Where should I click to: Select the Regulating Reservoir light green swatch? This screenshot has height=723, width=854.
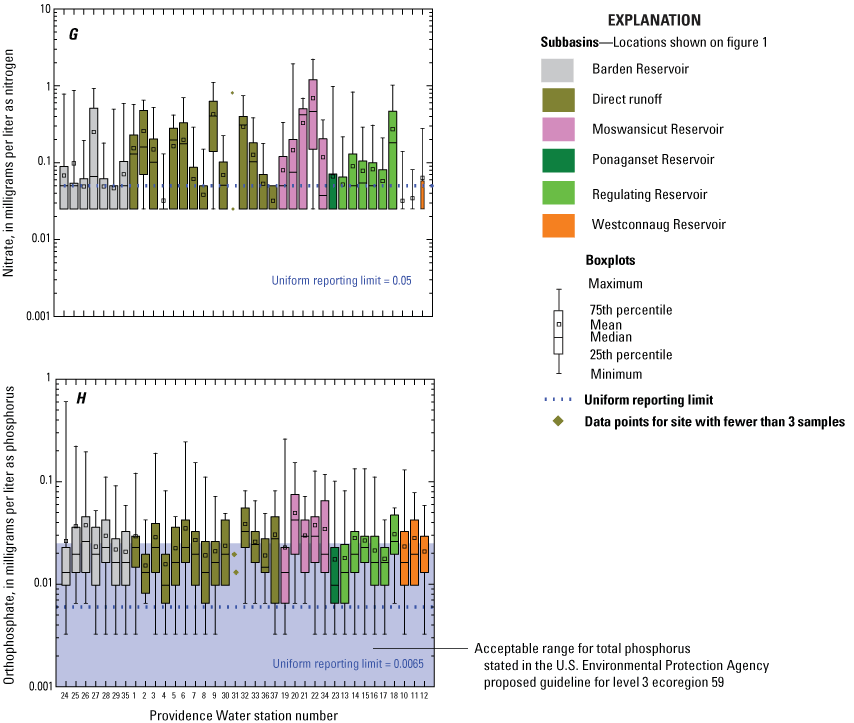click(557, 194)
